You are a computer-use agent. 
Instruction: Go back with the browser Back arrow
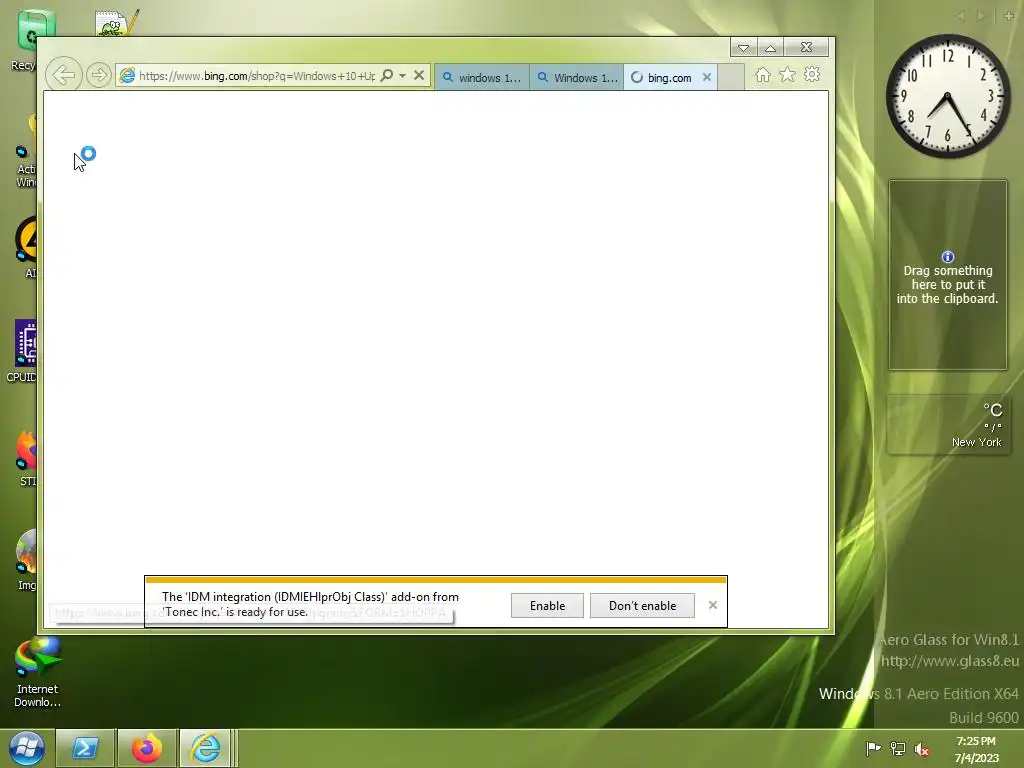pyautogui.click(x=63, y=75)
